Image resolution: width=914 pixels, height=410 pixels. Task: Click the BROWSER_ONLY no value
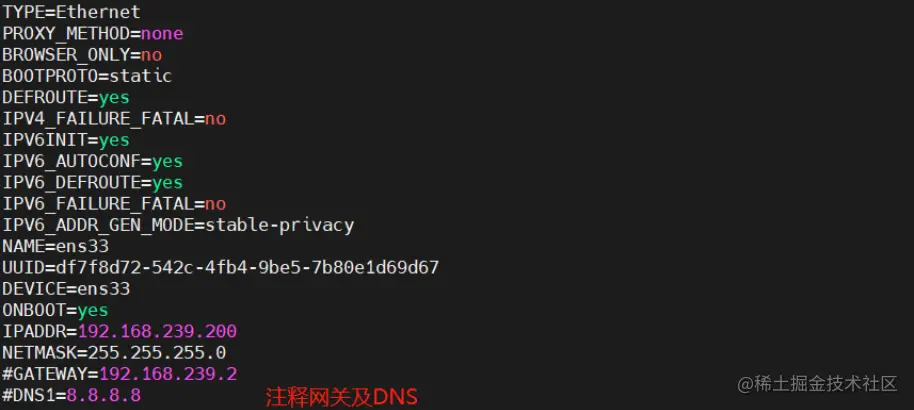(151, 55)
